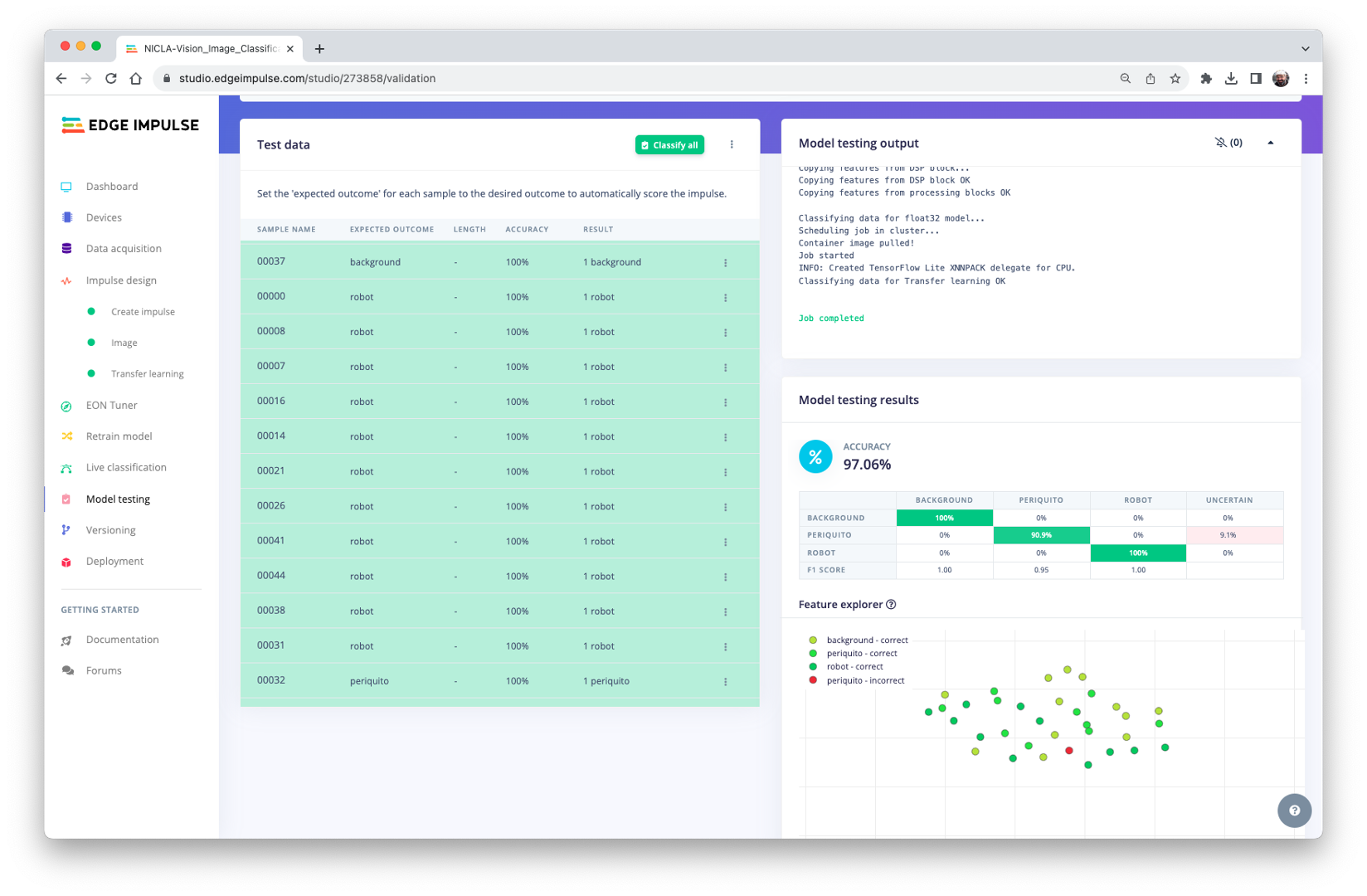1367x896 pixels.
Task: Collapse the Model testing output panel
Action: (x=1270, y=143)
